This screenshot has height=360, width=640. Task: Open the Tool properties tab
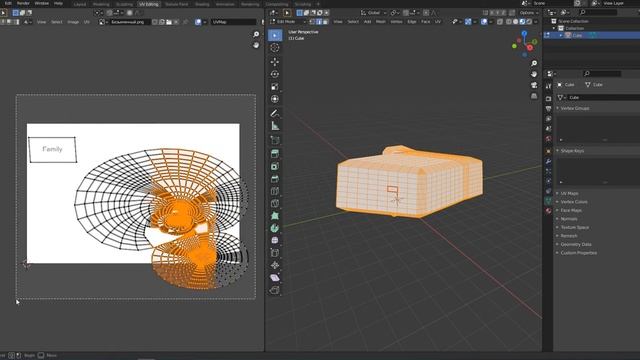click(548, 86)
